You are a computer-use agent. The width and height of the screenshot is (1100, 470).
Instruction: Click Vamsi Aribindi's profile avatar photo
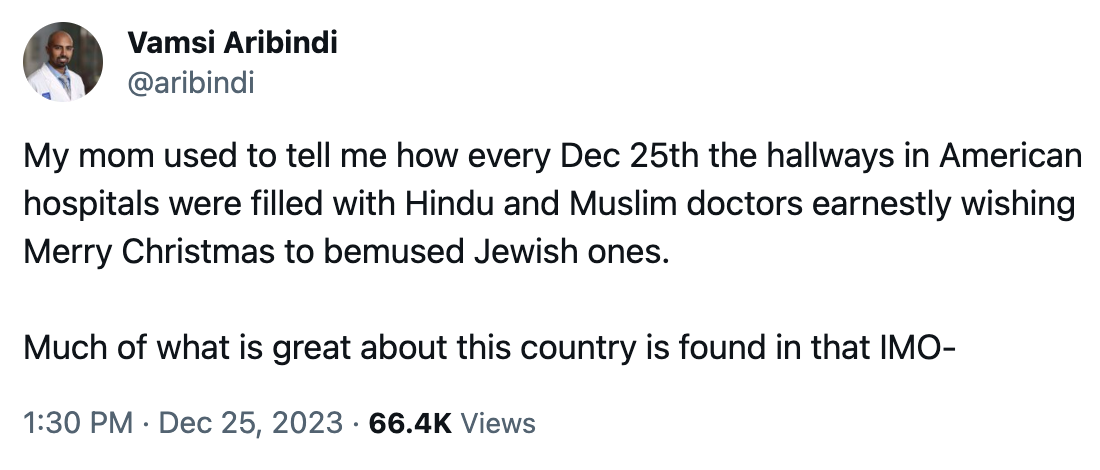tap(63, 62)
